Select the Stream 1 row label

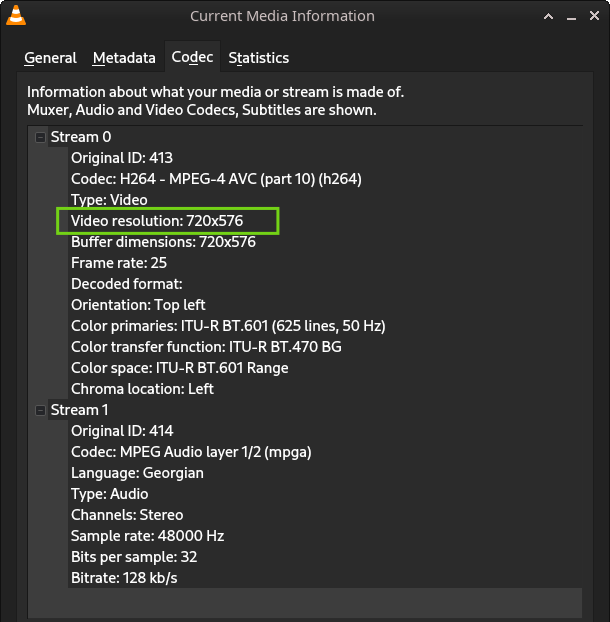79,410
